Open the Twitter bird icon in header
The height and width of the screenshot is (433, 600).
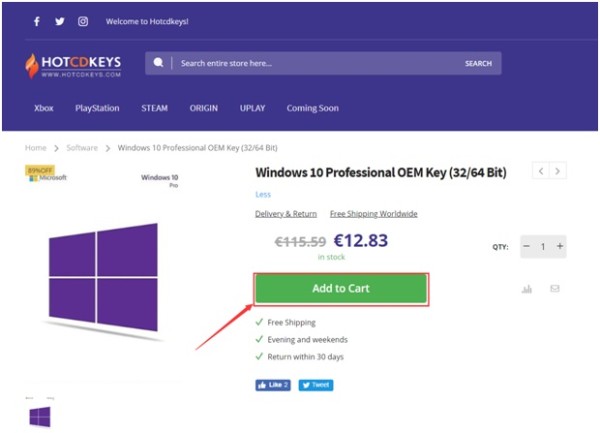[60, 21]
